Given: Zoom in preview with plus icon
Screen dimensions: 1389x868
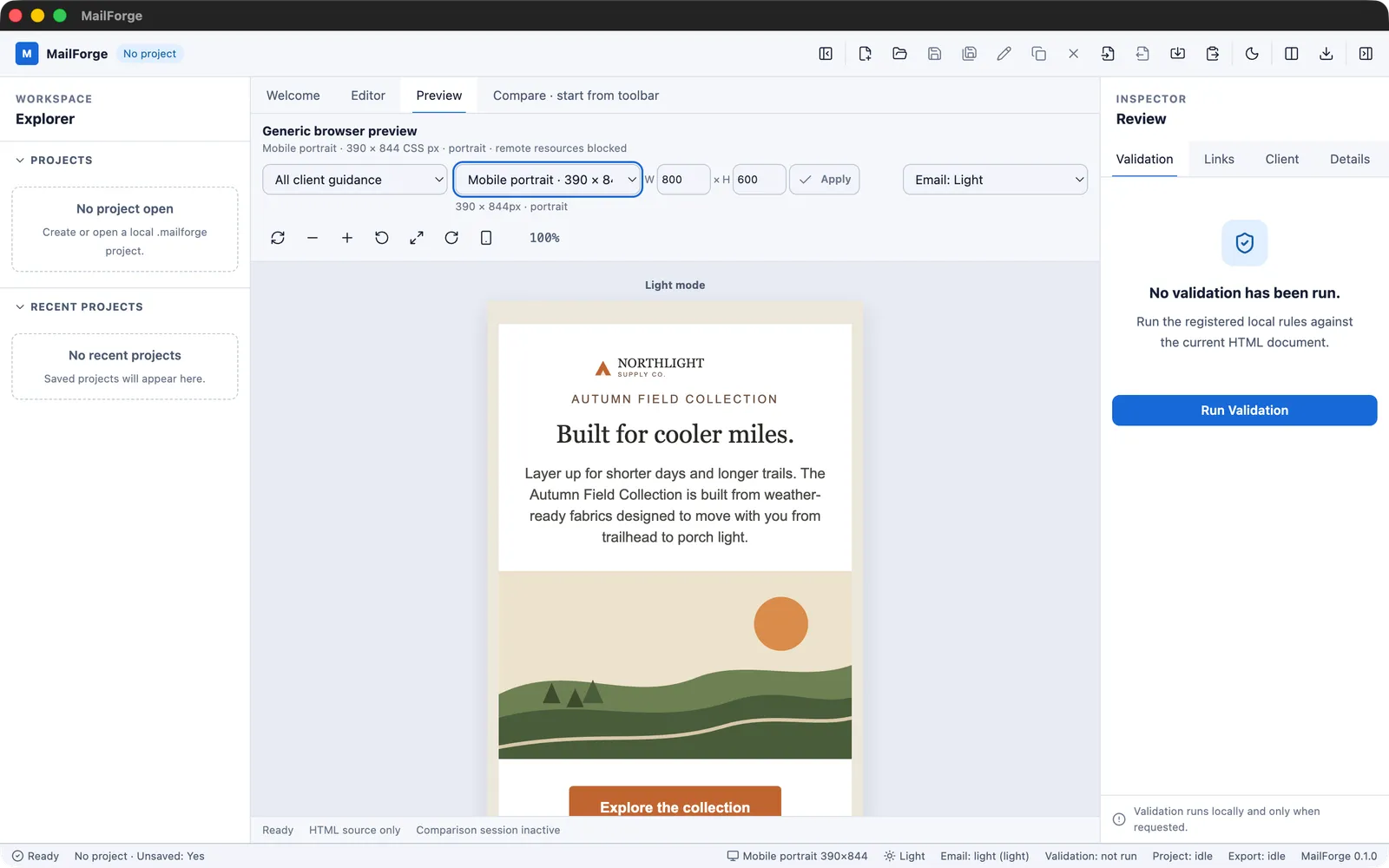Looking at the screenshot, I should pyautogui.click(x=347, y=238).
